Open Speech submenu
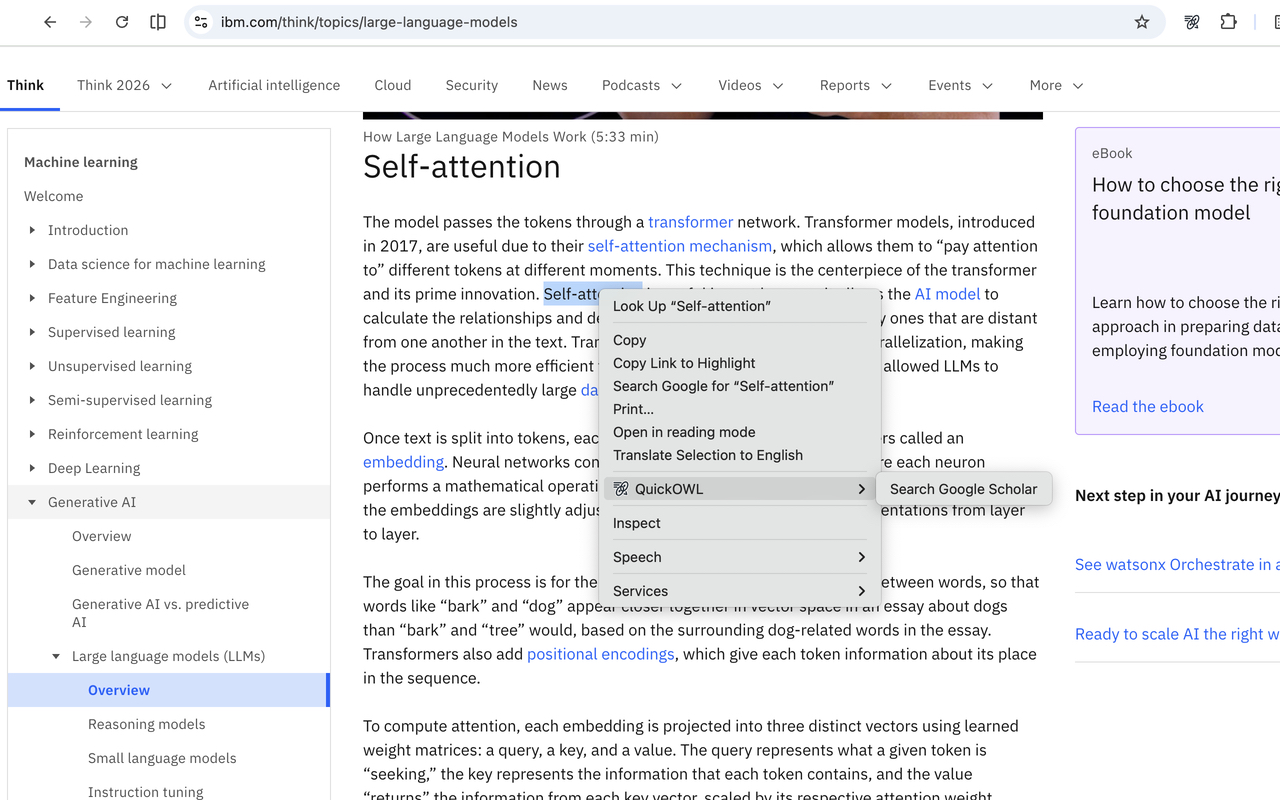The width and height of the screenshot is (1280, 800). [740, 557]
